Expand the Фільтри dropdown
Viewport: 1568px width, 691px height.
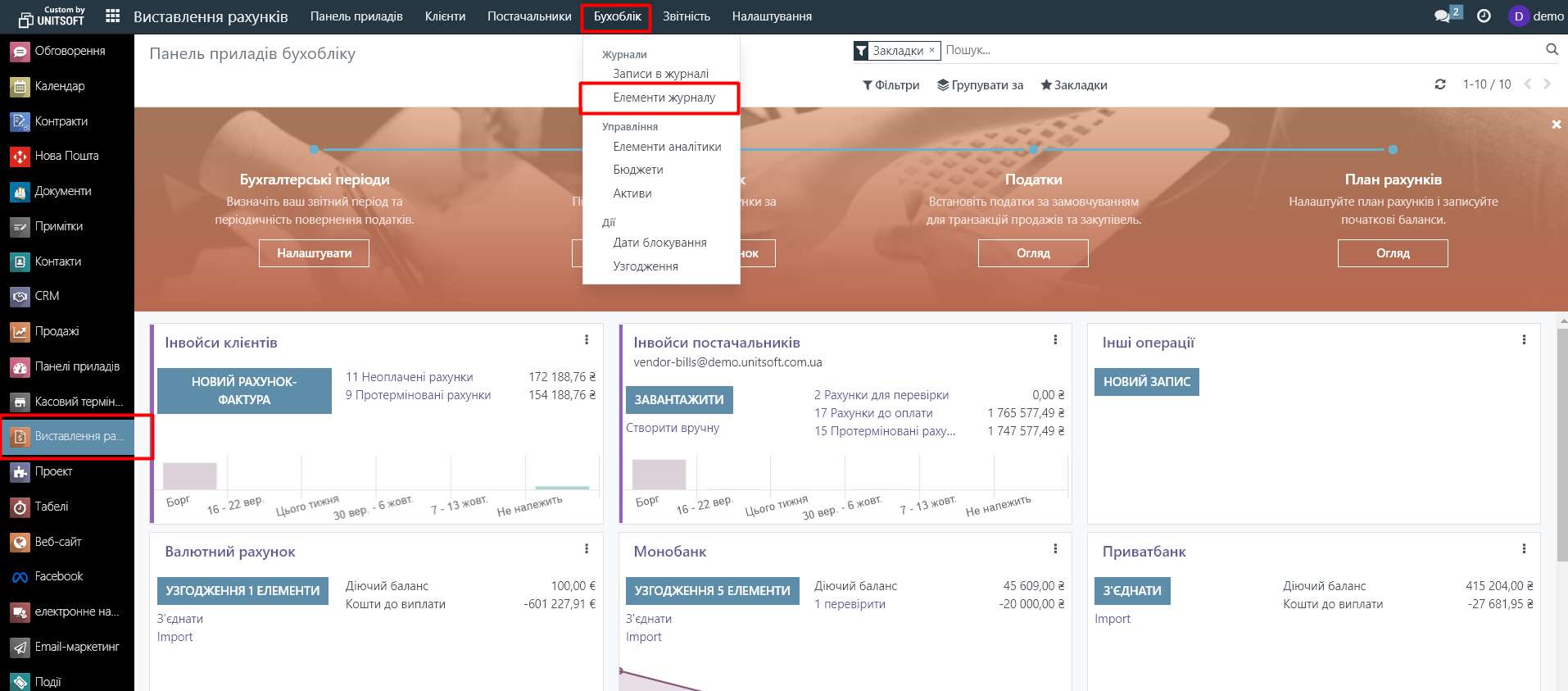(890, 85)
